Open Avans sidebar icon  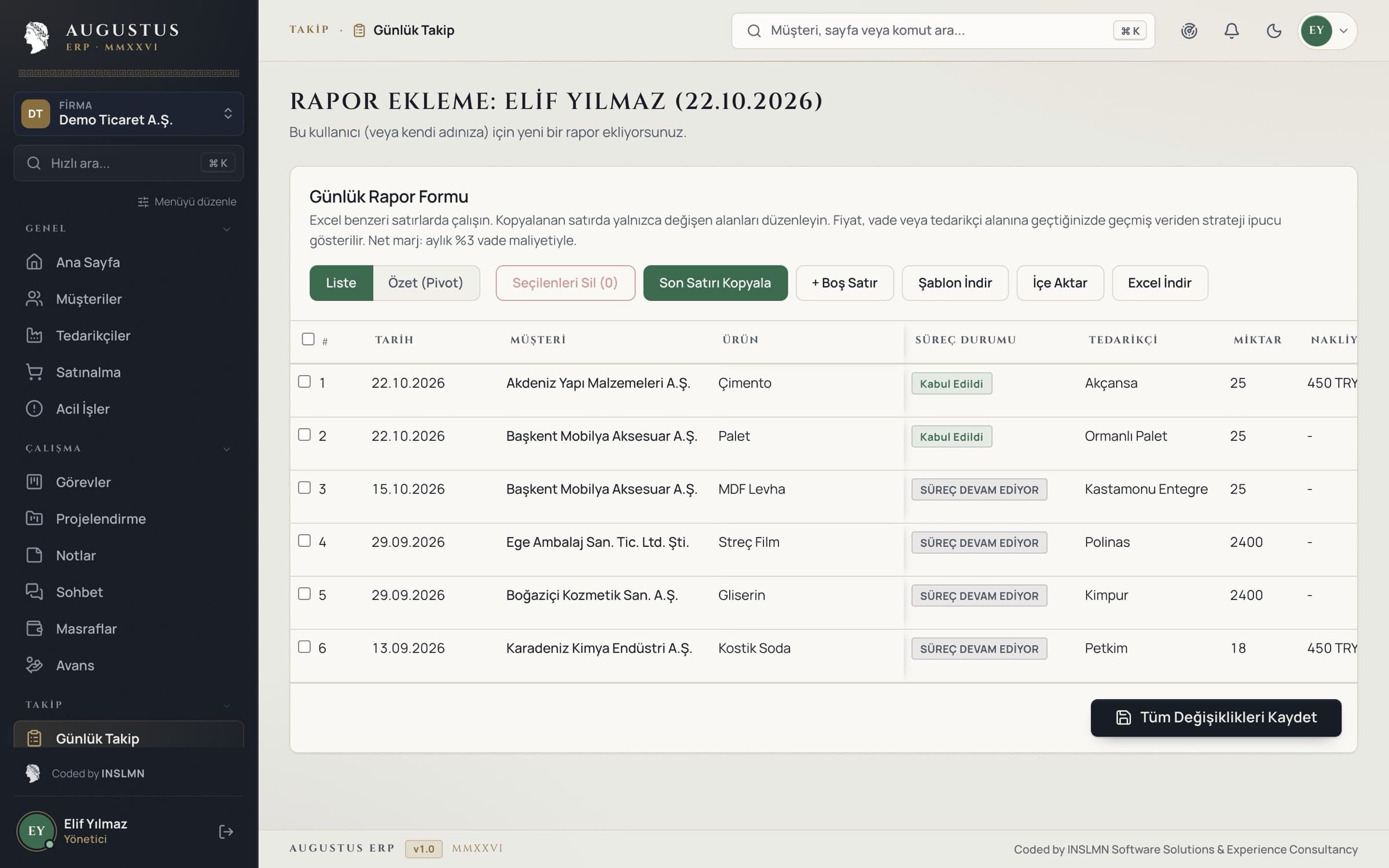coord(34,665)
